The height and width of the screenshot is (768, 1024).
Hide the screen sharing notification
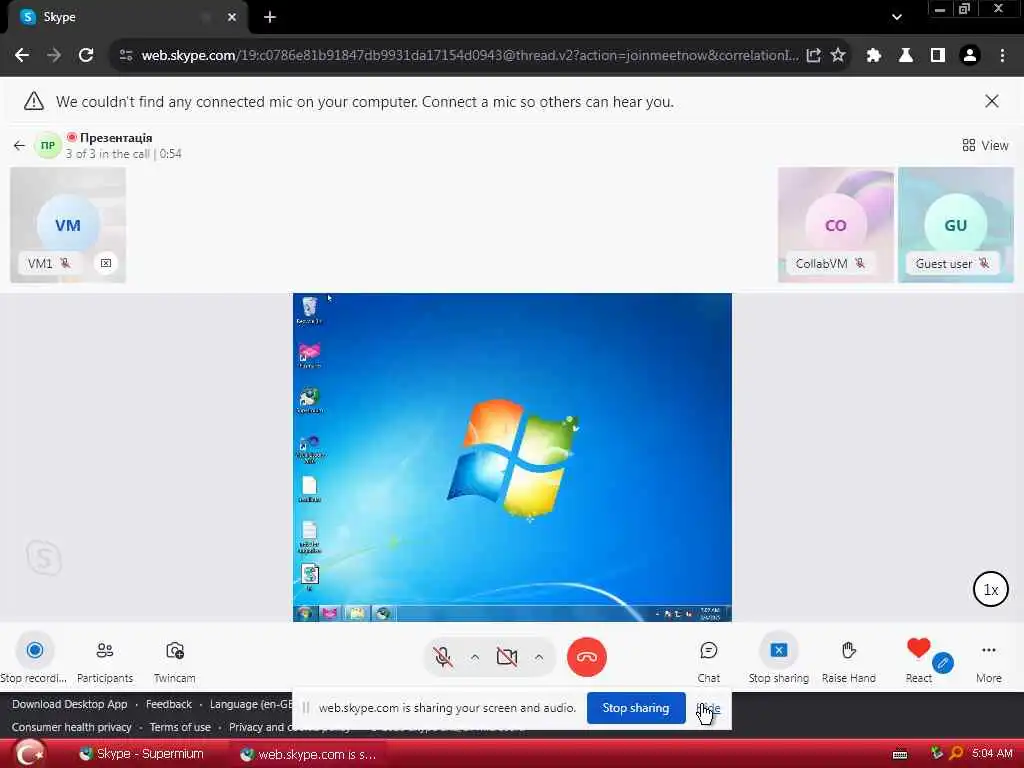tap(709, 708)
